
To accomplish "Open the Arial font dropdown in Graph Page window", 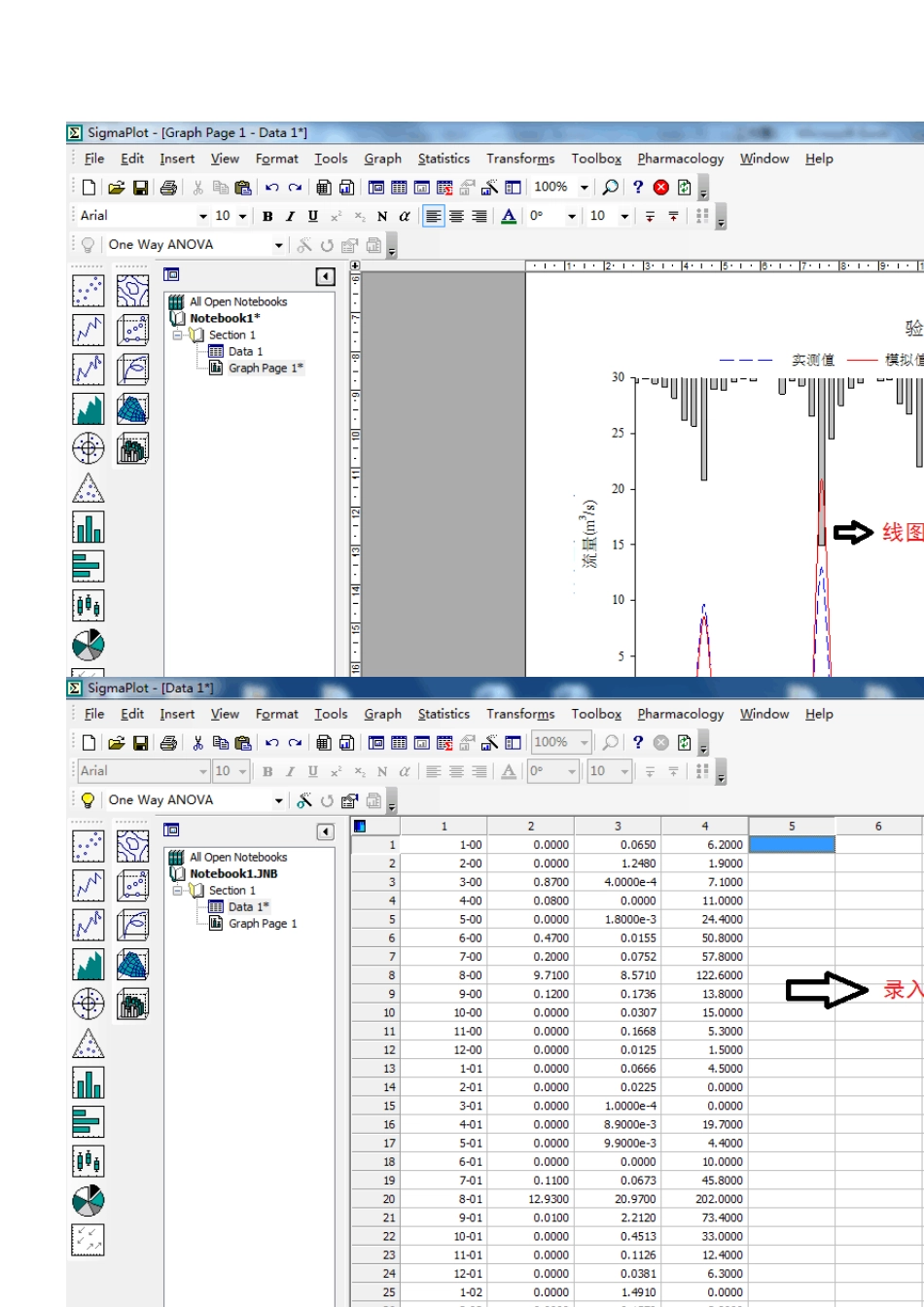I will [x=202, y=217].
